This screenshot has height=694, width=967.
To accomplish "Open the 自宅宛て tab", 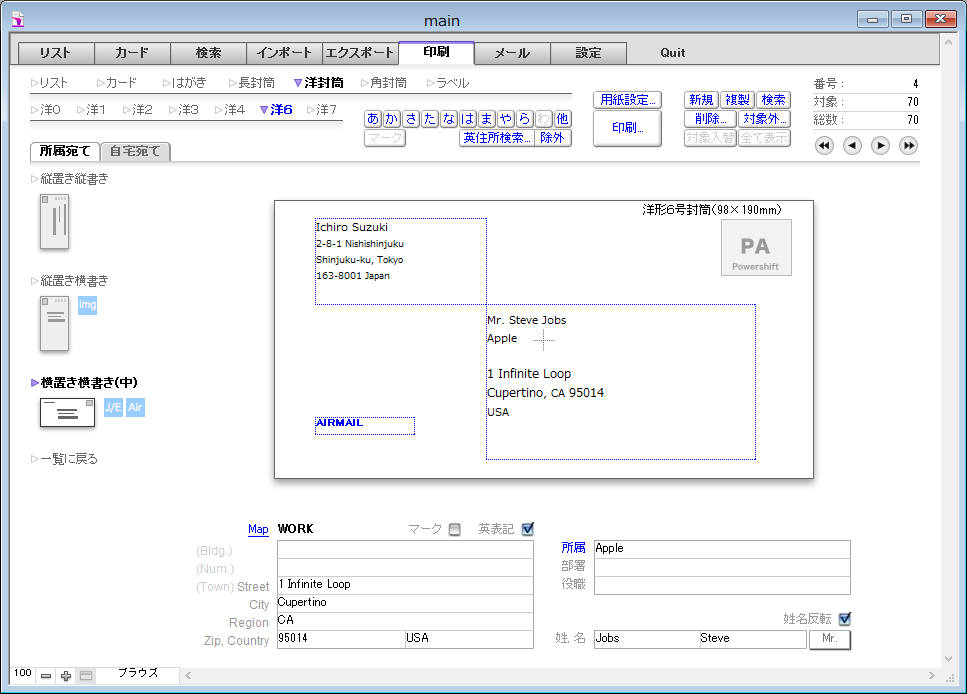I will click(136, 152).
